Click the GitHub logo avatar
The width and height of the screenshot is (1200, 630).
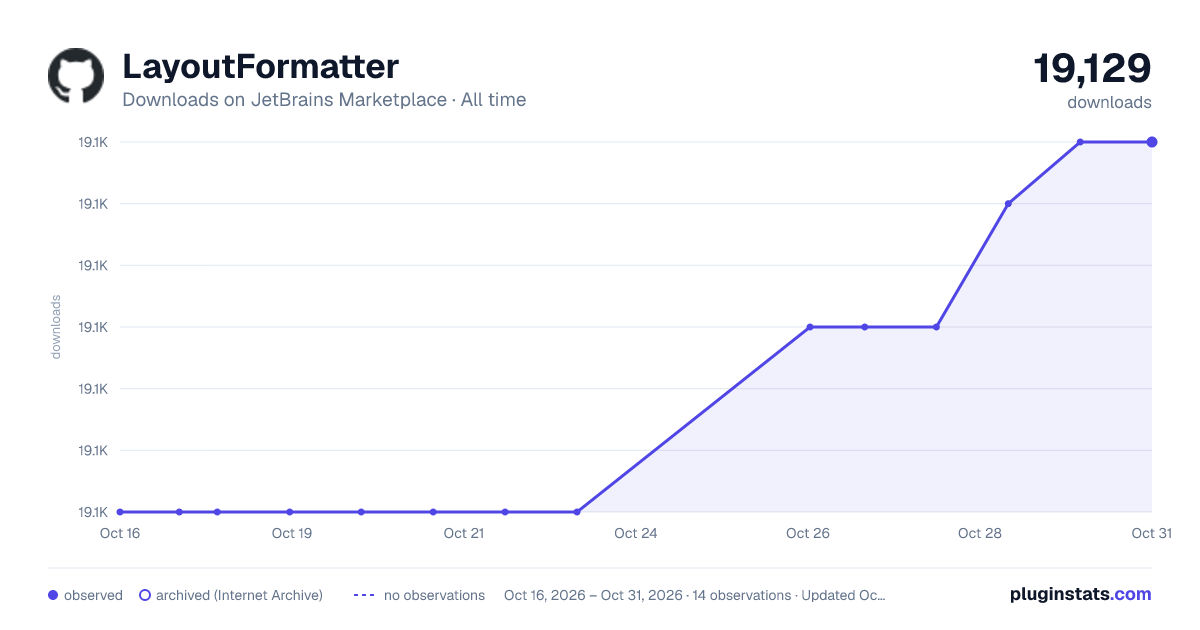point(76,76)
